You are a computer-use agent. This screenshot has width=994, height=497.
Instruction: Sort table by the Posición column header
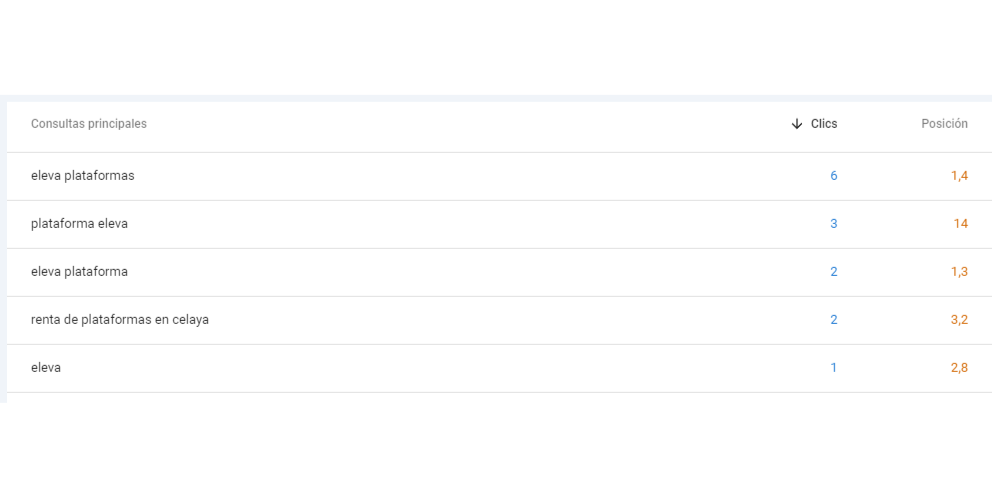click(x=944, y=124)
